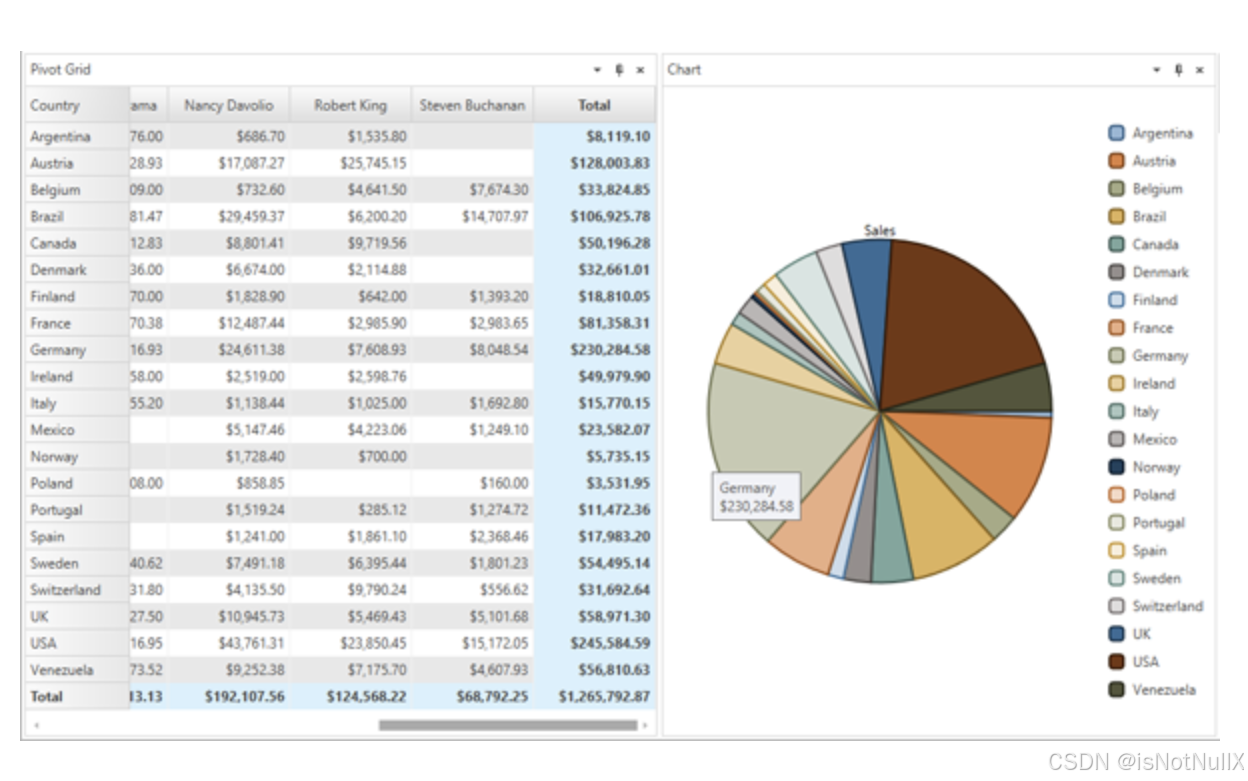Click the $192,107.56 Nancy Davolio total cell
The image size is (1248, 781).
(229, 696)
